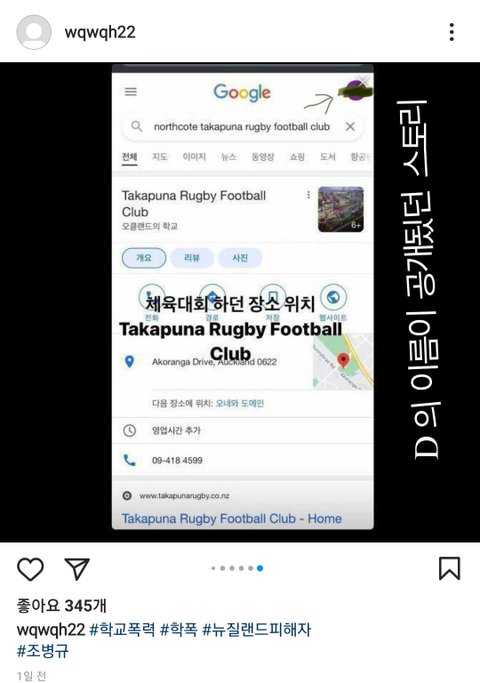The image size is (480, 683).
Task: Open the map preview with pin
Action: [x=343, y=362]
